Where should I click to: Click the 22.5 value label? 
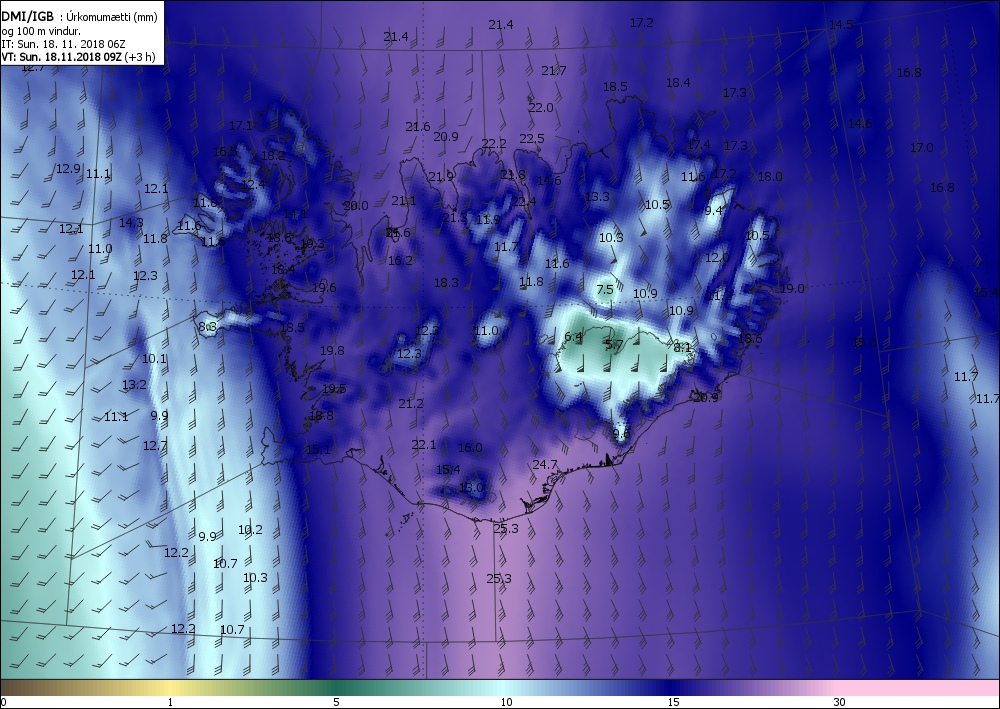coord(532,138)
